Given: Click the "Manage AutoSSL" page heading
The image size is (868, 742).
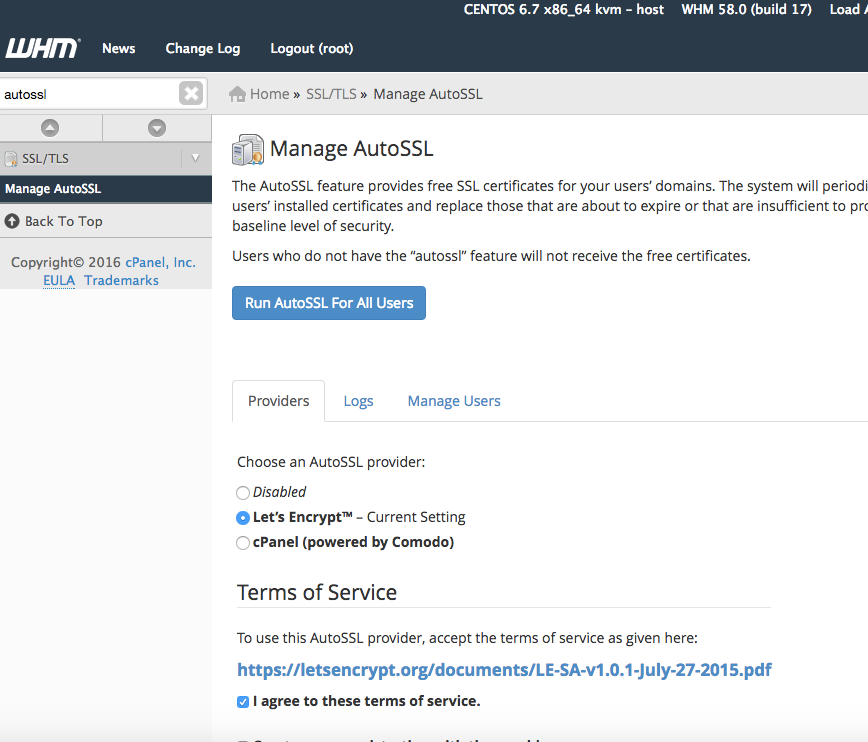Looking at the screenshot, I should pos(352,149).
